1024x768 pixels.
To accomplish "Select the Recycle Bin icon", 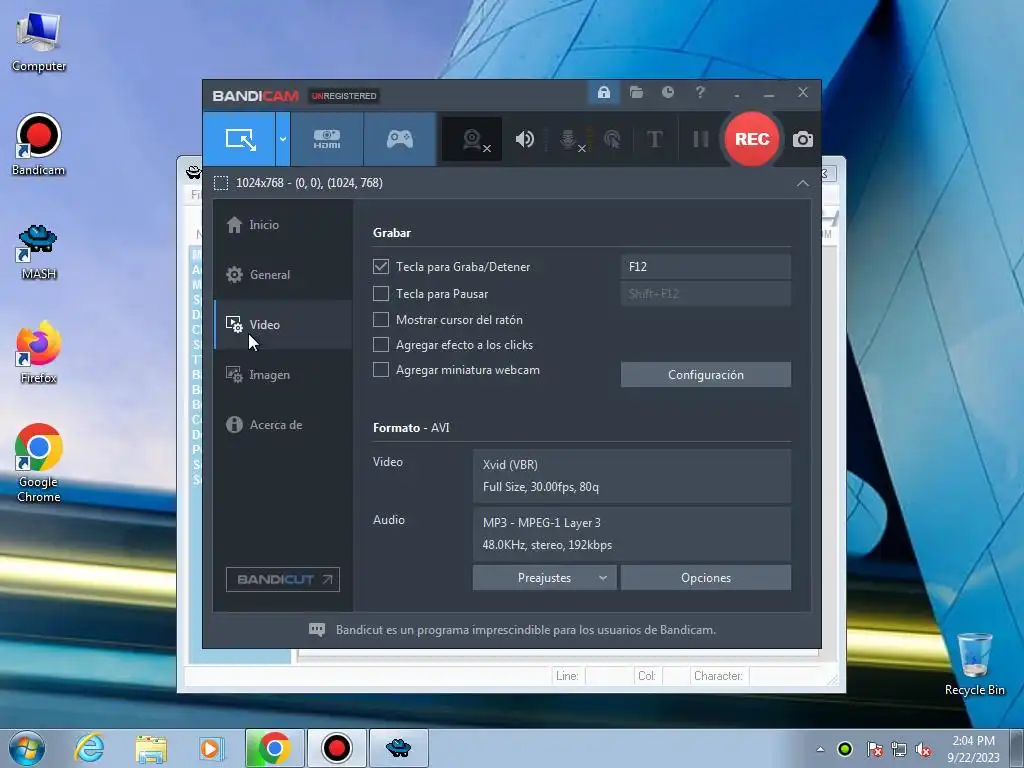I will click(x=974, y=664).
